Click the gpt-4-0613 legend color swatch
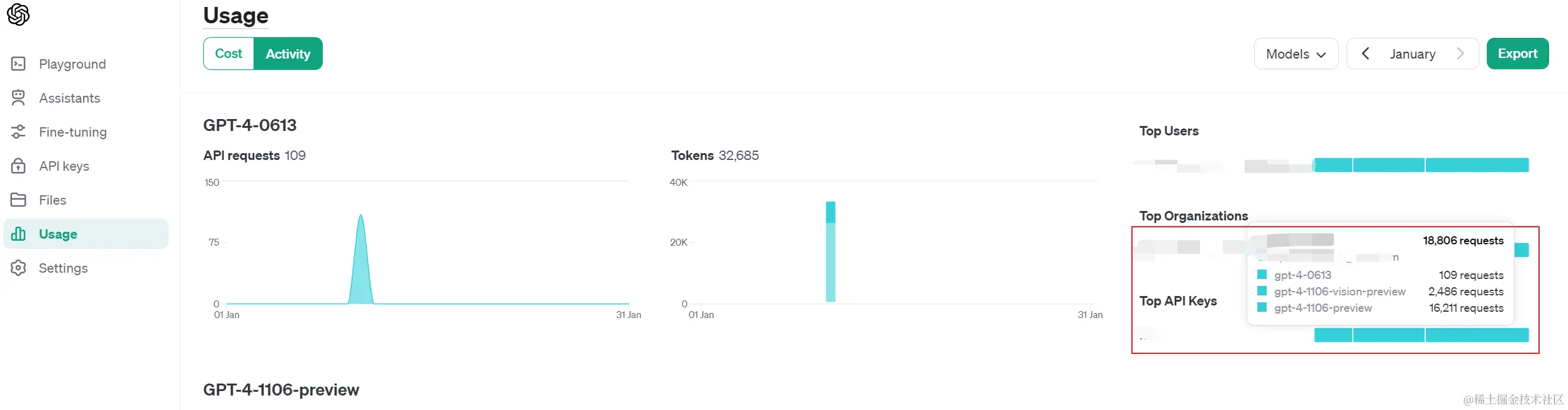The width and height of the screenshot is (1568, 410). coord(1262,275)
